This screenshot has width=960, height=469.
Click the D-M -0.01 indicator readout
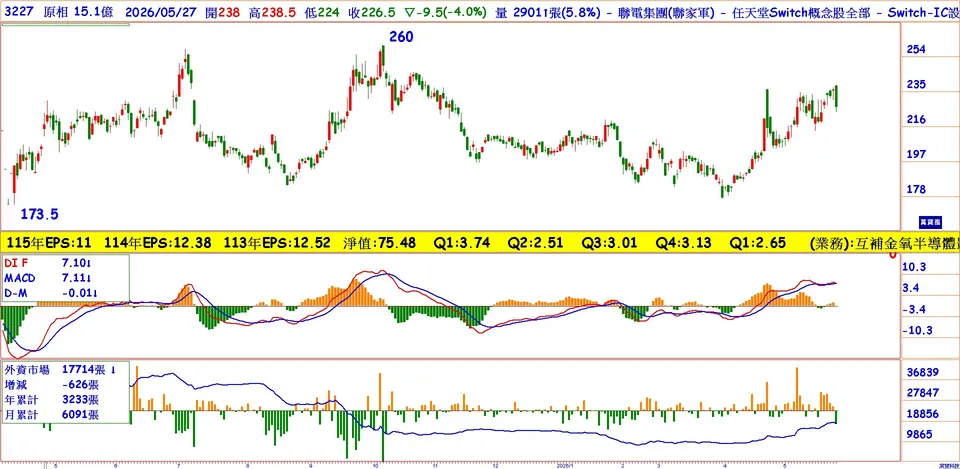pos(50,293)
